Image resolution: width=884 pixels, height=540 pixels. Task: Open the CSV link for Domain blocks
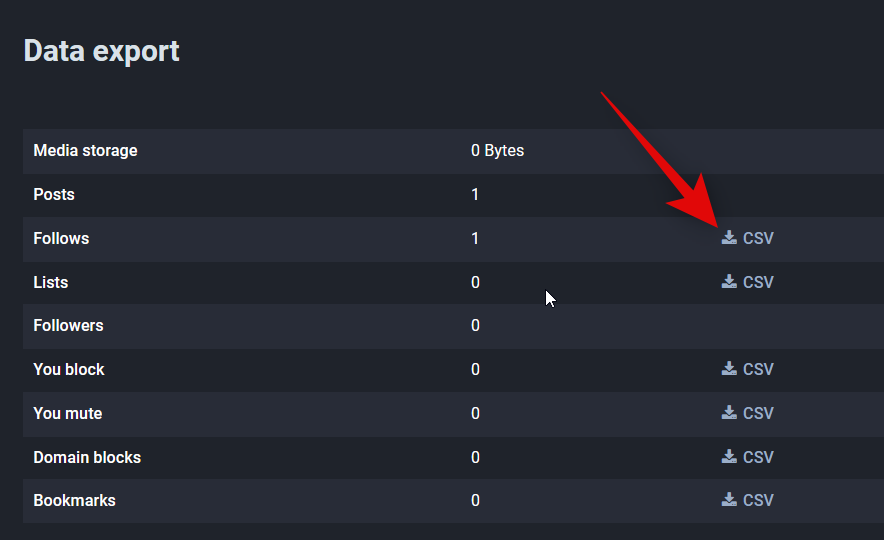pos(748,457)
